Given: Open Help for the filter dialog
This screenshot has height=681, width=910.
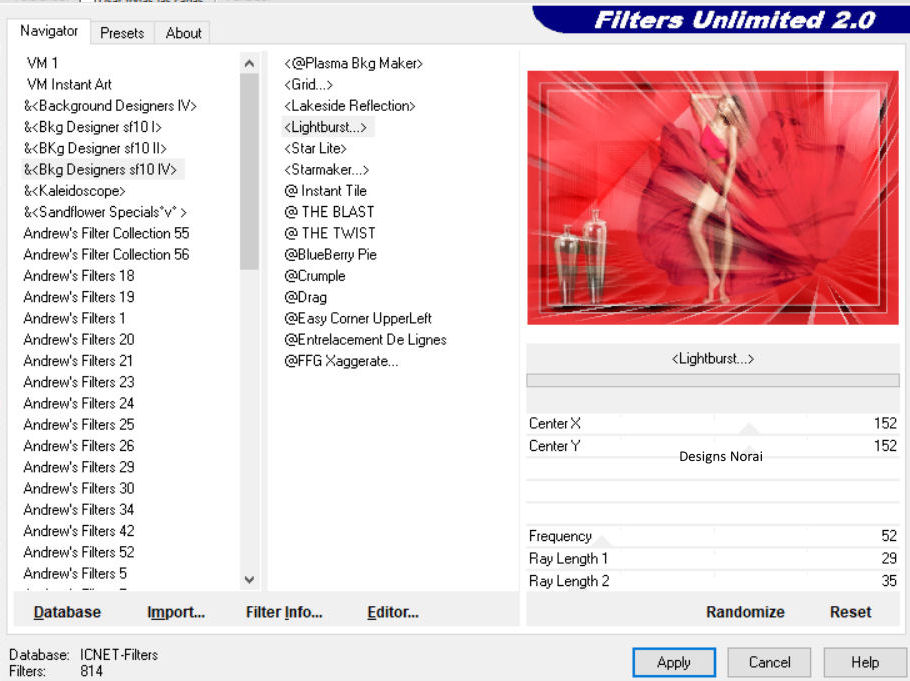Looking at the screenshot, I should (865, 662).
